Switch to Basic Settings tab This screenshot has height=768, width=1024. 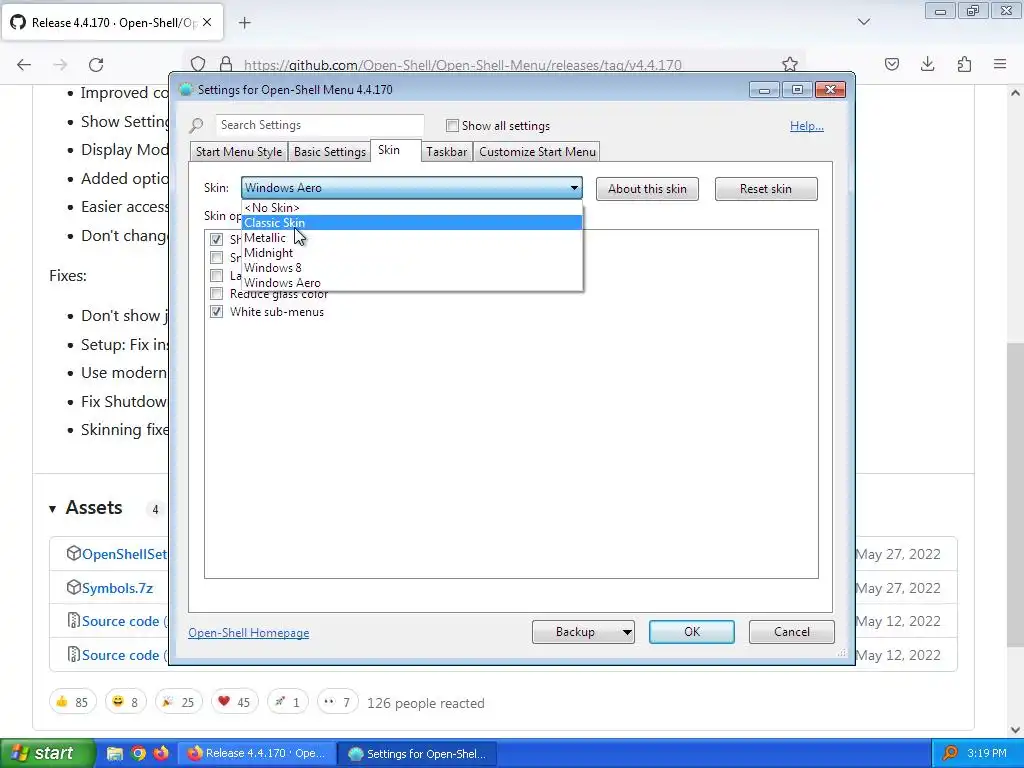point(330,152)
